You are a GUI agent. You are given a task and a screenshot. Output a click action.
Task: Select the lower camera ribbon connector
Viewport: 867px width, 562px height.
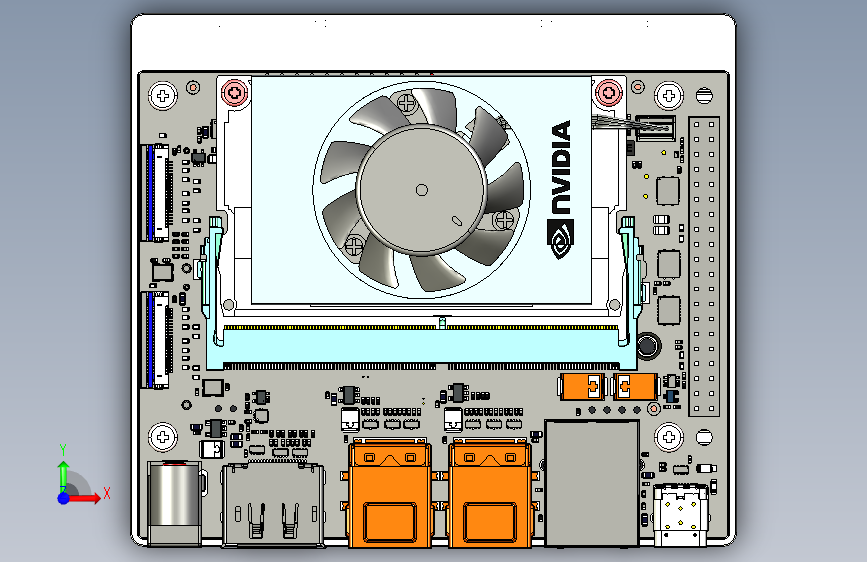click(x=156, y=340)
